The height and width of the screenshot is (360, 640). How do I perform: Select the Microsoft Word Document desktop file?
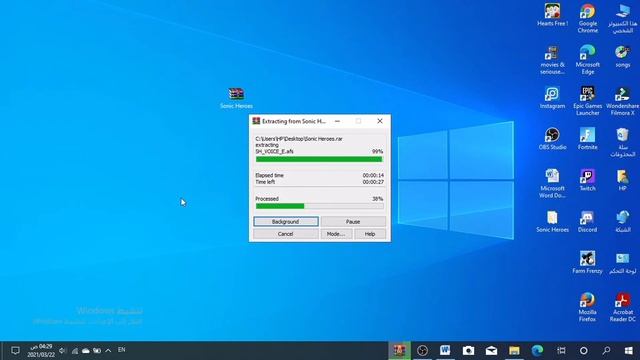pyautogui.click(x=552, y=184)
